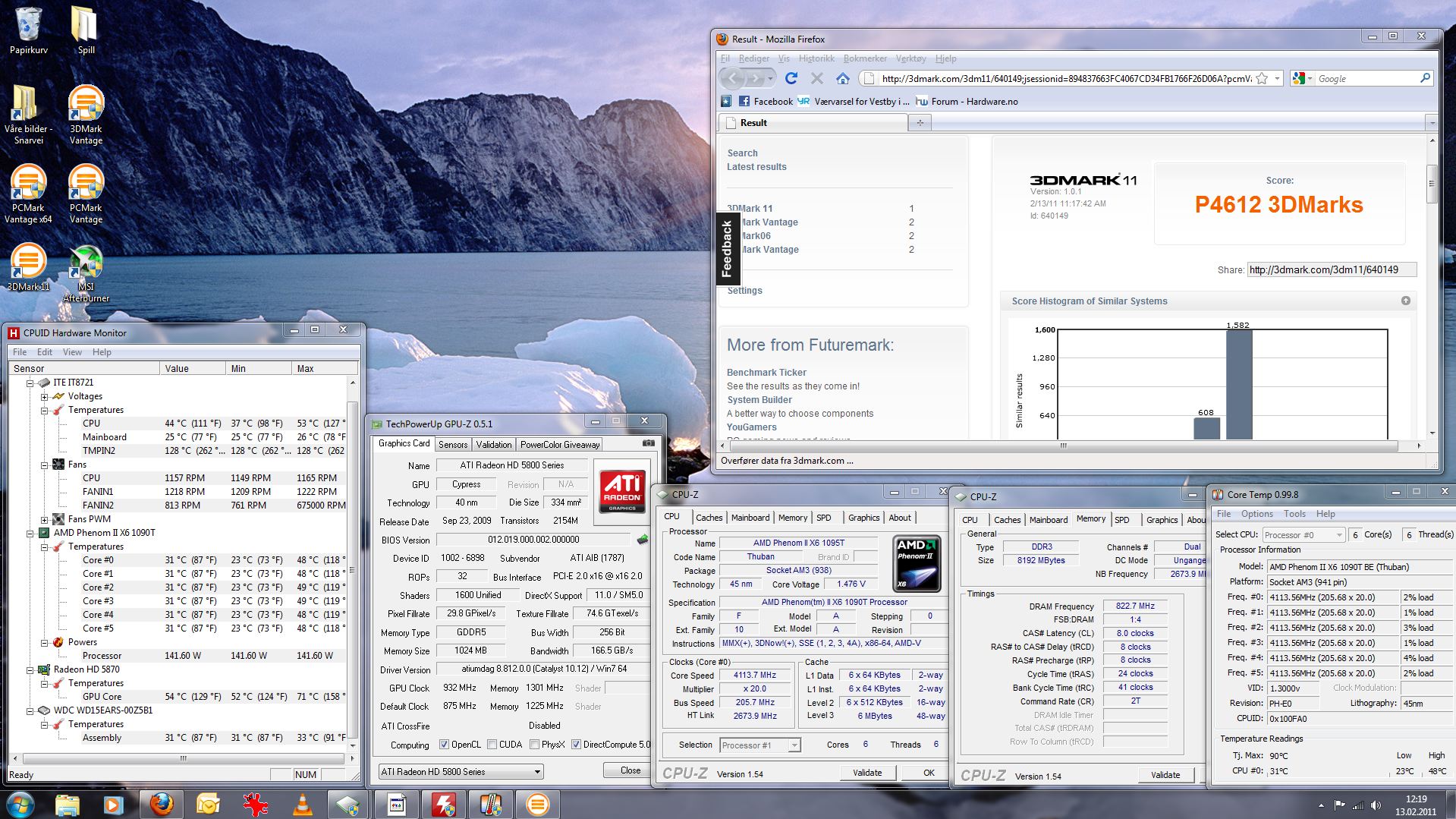
Task: Launch the PCMark Vantage (non-x64) shortcut
Action: (x=86, y=194)
